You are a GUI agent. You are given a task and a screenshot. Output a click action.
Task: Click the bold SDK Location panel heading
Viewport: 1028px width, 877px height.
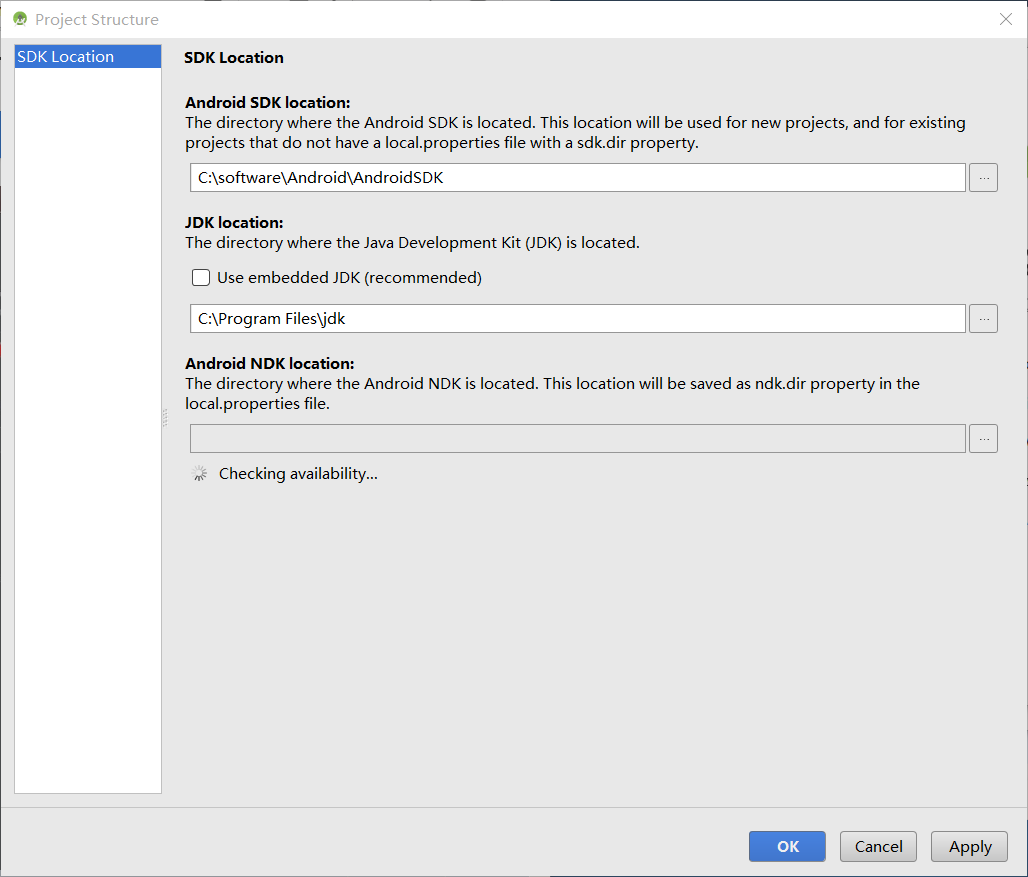point(234,58)
